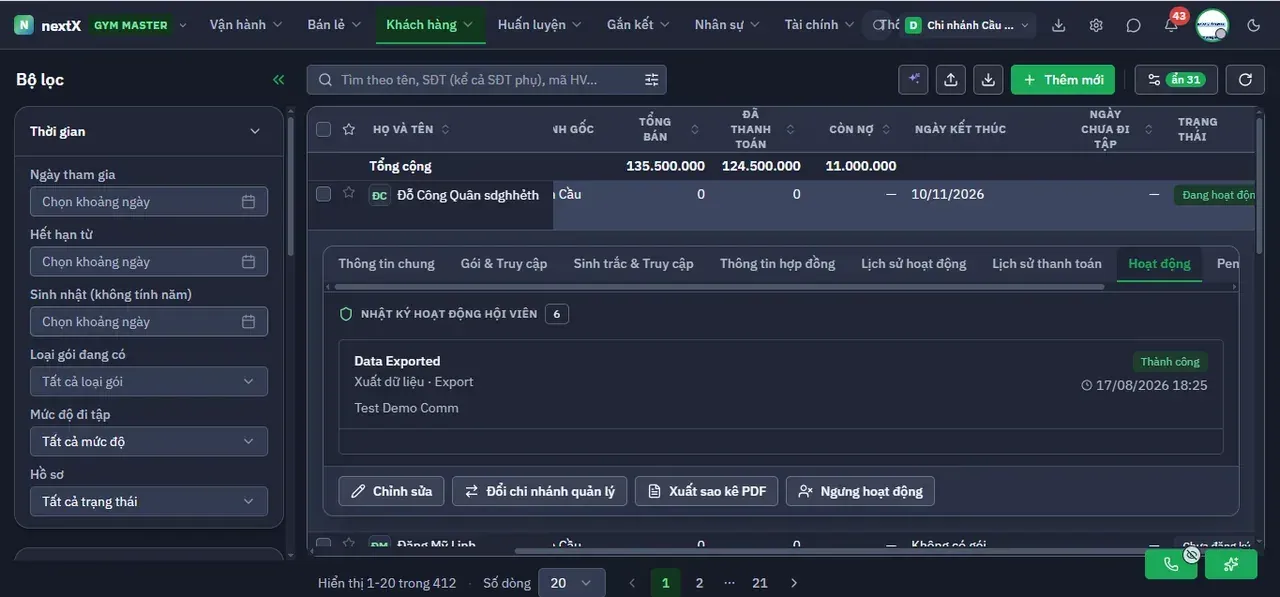This screenshot has width=1280, height=597.
Task: Switch to Thông tin hợp đồng tab
Action: tap(777, 264)
